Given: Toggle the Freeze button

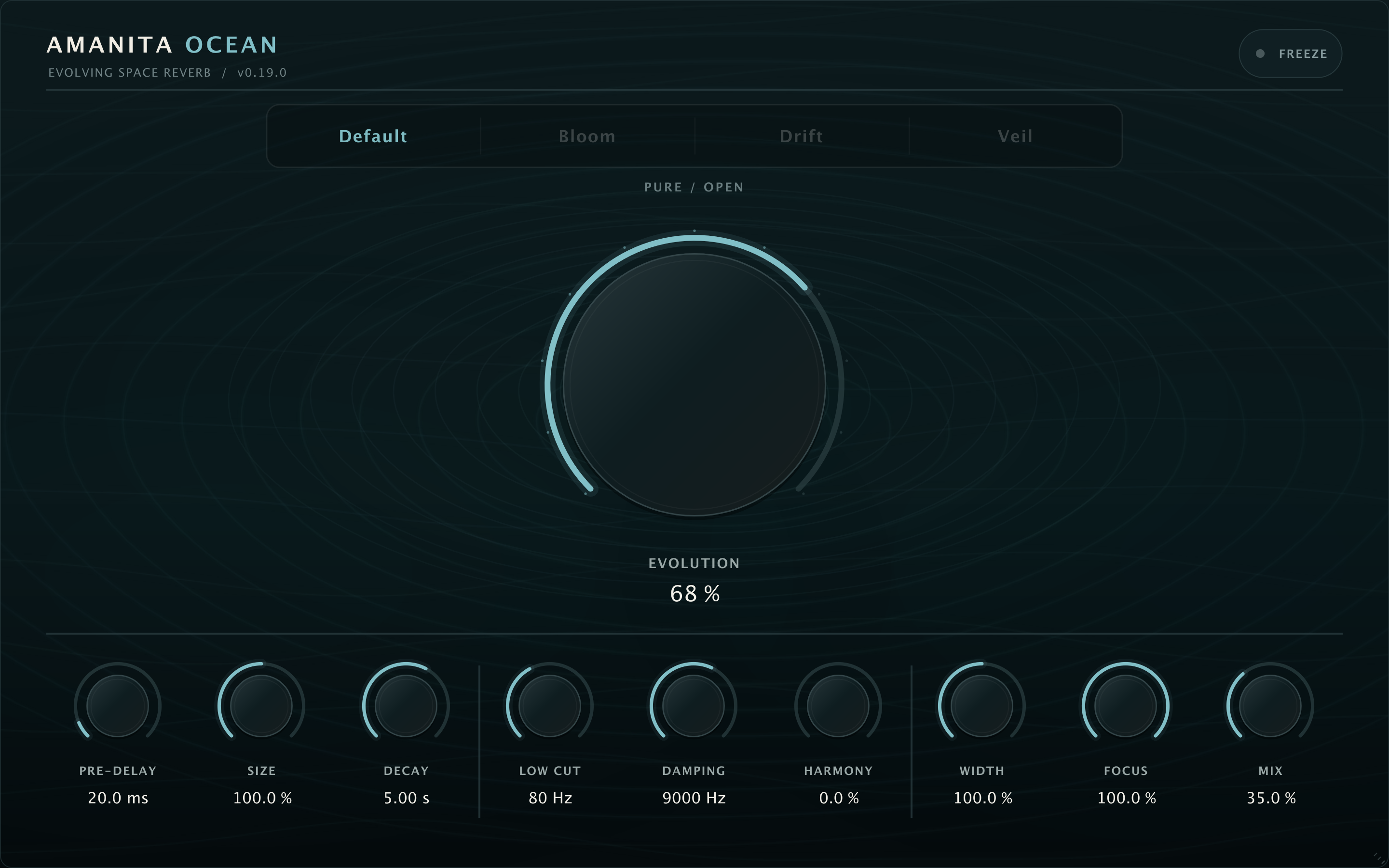Looking at the screenshot, I should pyautogui.click(x=1290, y=54).
